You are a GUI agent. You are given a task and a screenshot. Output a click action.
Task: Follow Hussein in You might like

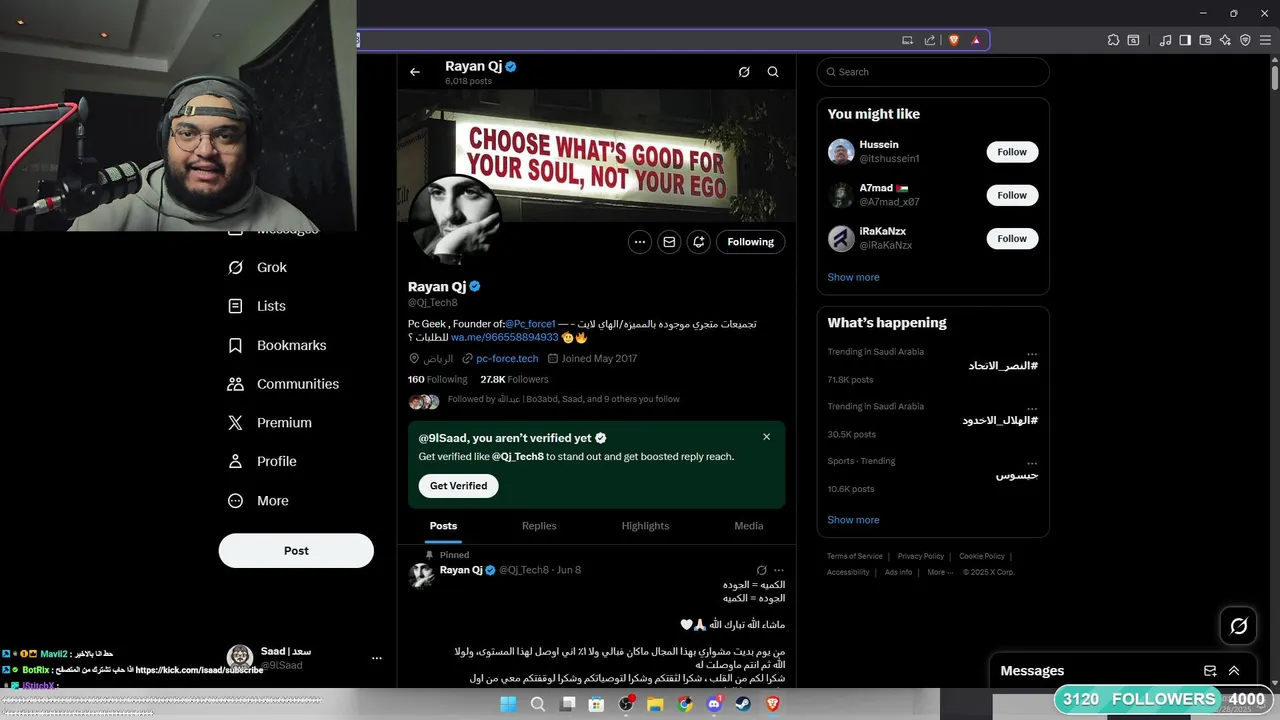point(1012,152)
